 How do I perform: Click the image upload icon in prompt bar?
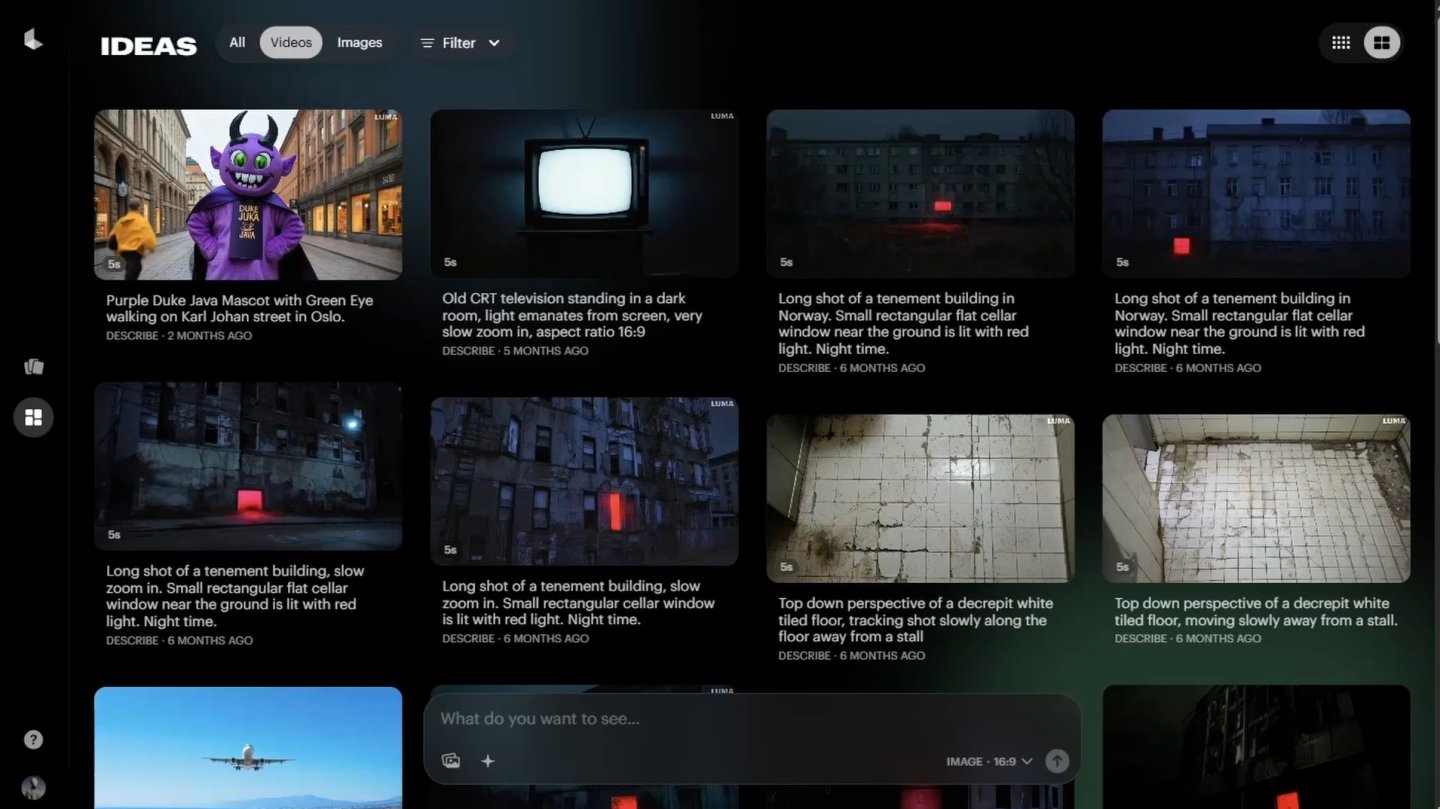coord(451,761)
